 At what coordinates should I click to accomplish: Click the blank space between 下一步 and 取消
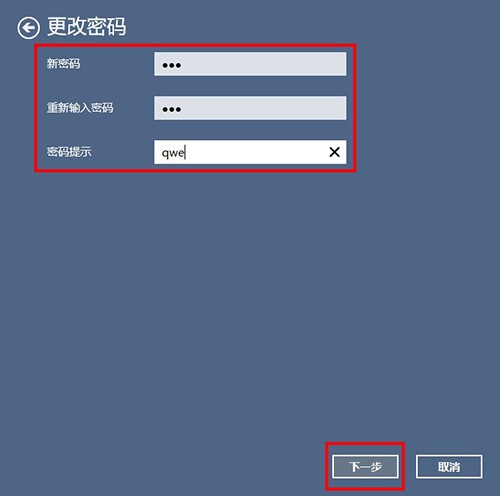click(x=410, y=466)
